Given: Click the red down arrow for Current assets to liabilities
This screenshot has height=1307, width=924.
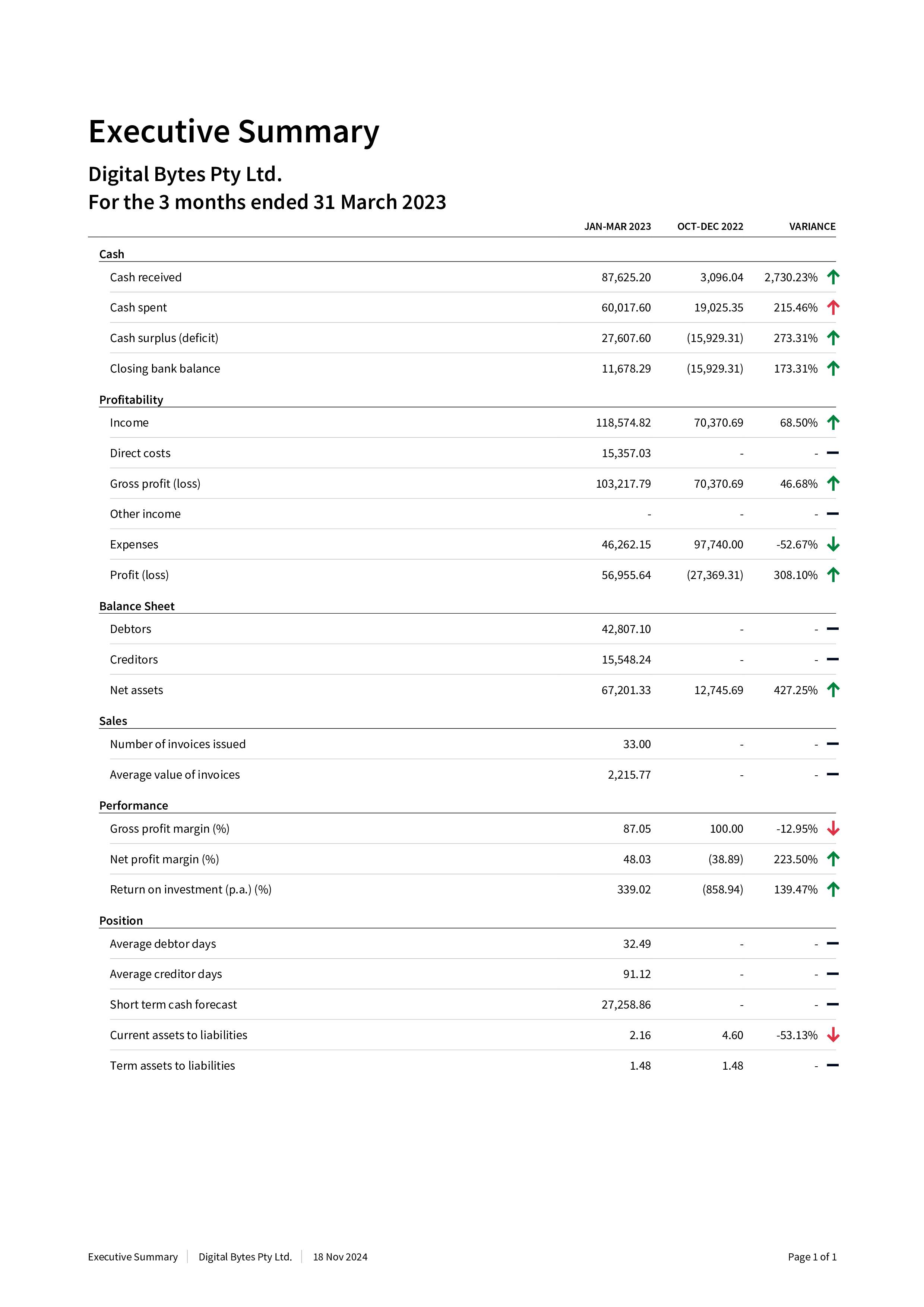Looking at the screenshot, I should pyautogui.click(x=833, y=1035).
